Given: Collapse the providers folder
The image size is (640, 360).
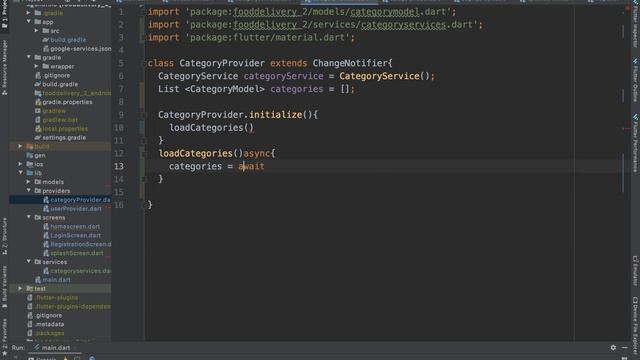Looking at the screenshot, I should (x=29, y=191).
